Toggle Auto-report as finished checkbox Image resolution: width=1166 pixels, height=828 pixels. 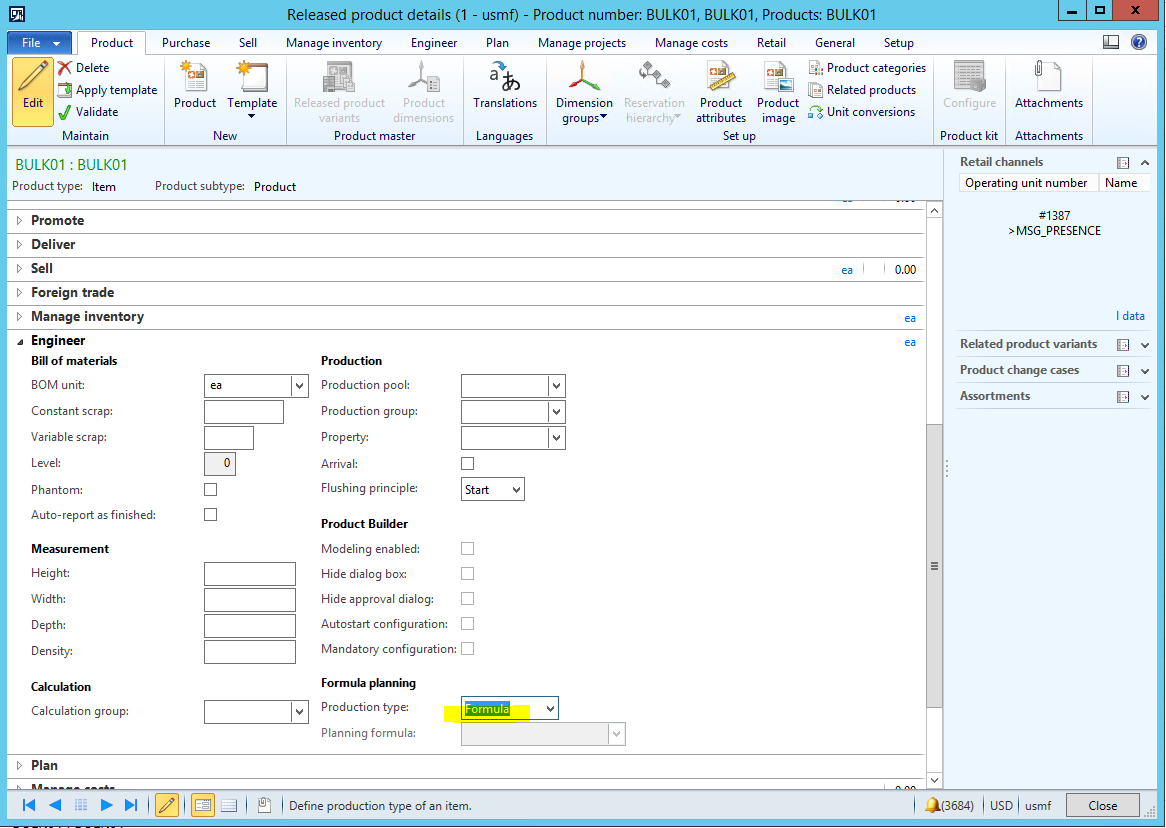210,515
